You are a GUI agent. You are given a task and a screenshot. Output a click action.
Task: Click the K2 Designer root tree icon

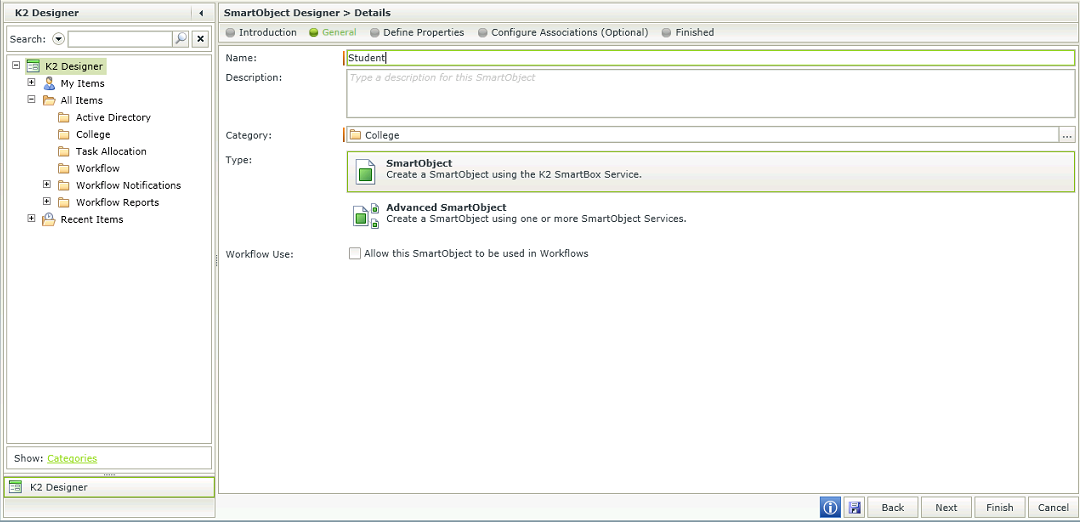point(32,66)
